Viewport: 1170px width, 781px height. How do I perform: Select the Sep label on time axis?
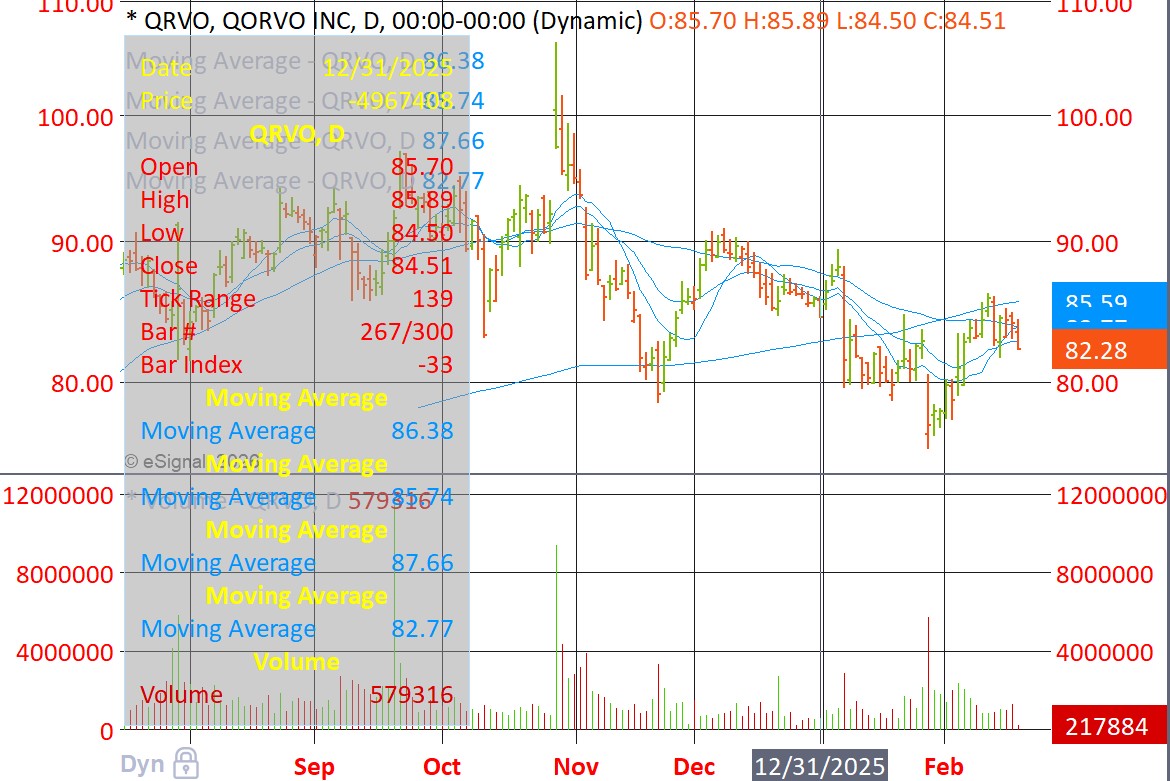(314, 767)
